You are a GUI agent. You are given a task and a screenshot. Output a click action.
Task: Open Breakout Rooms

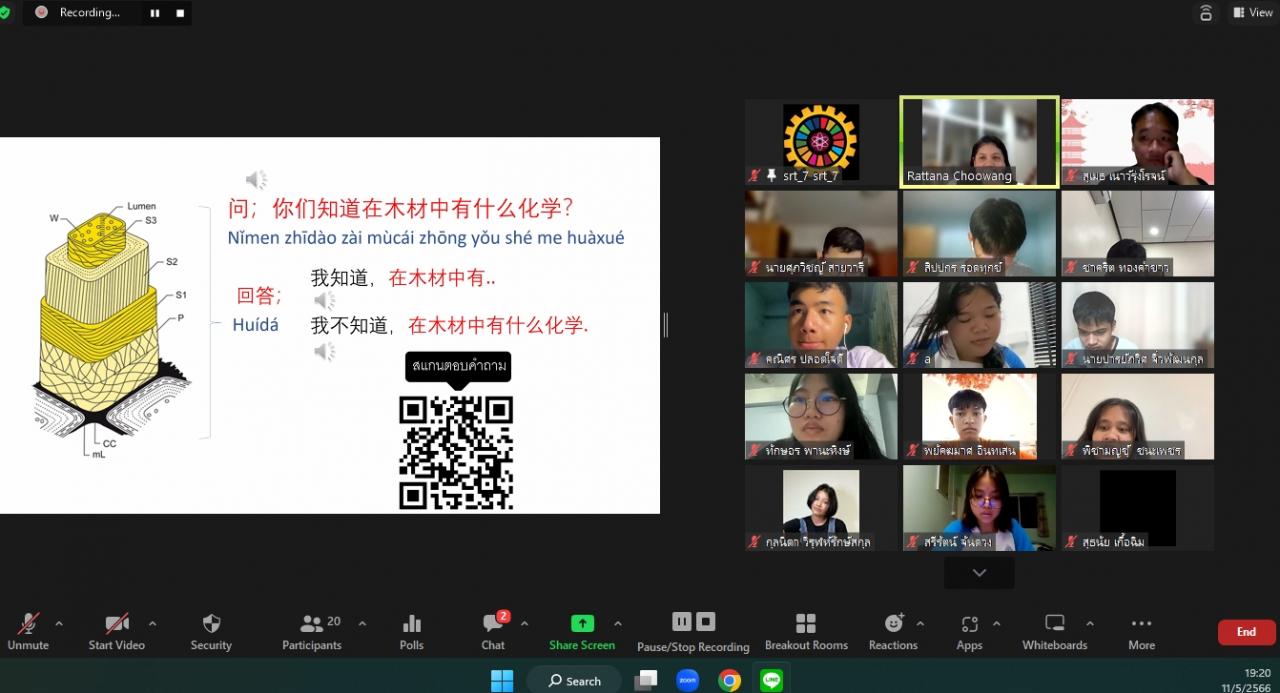pyautogui.click(x=806, y=632)
